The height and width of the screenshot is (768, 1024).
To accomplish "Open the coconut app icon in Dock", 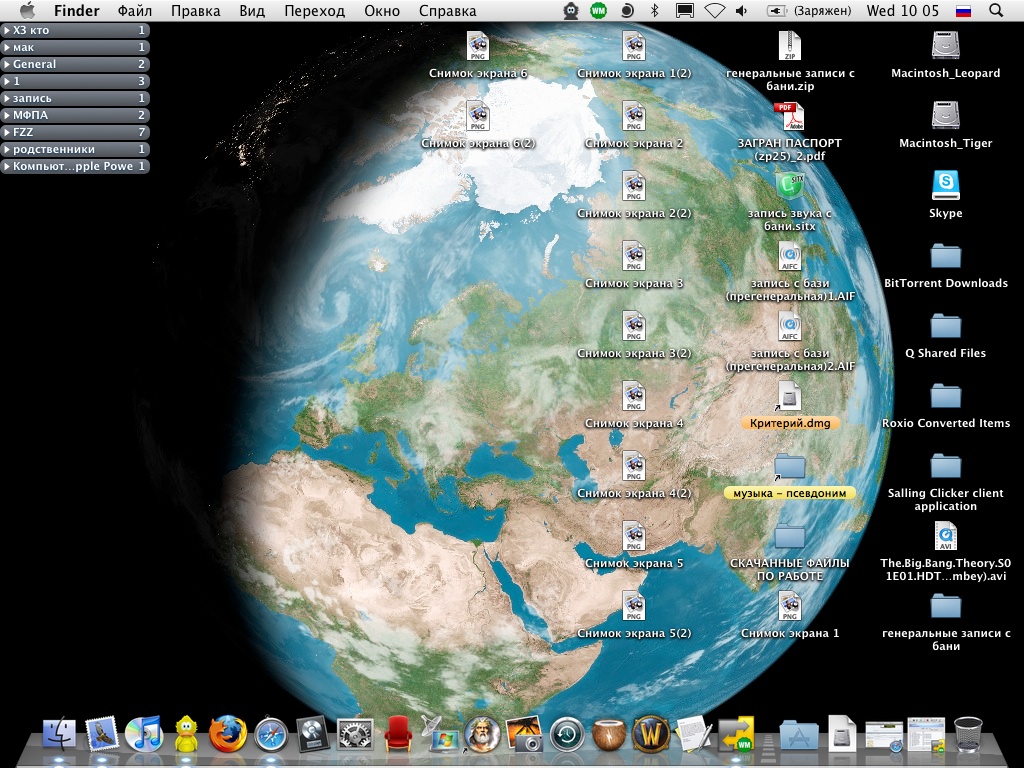I will pyautogui.click(x=609, y=734).
